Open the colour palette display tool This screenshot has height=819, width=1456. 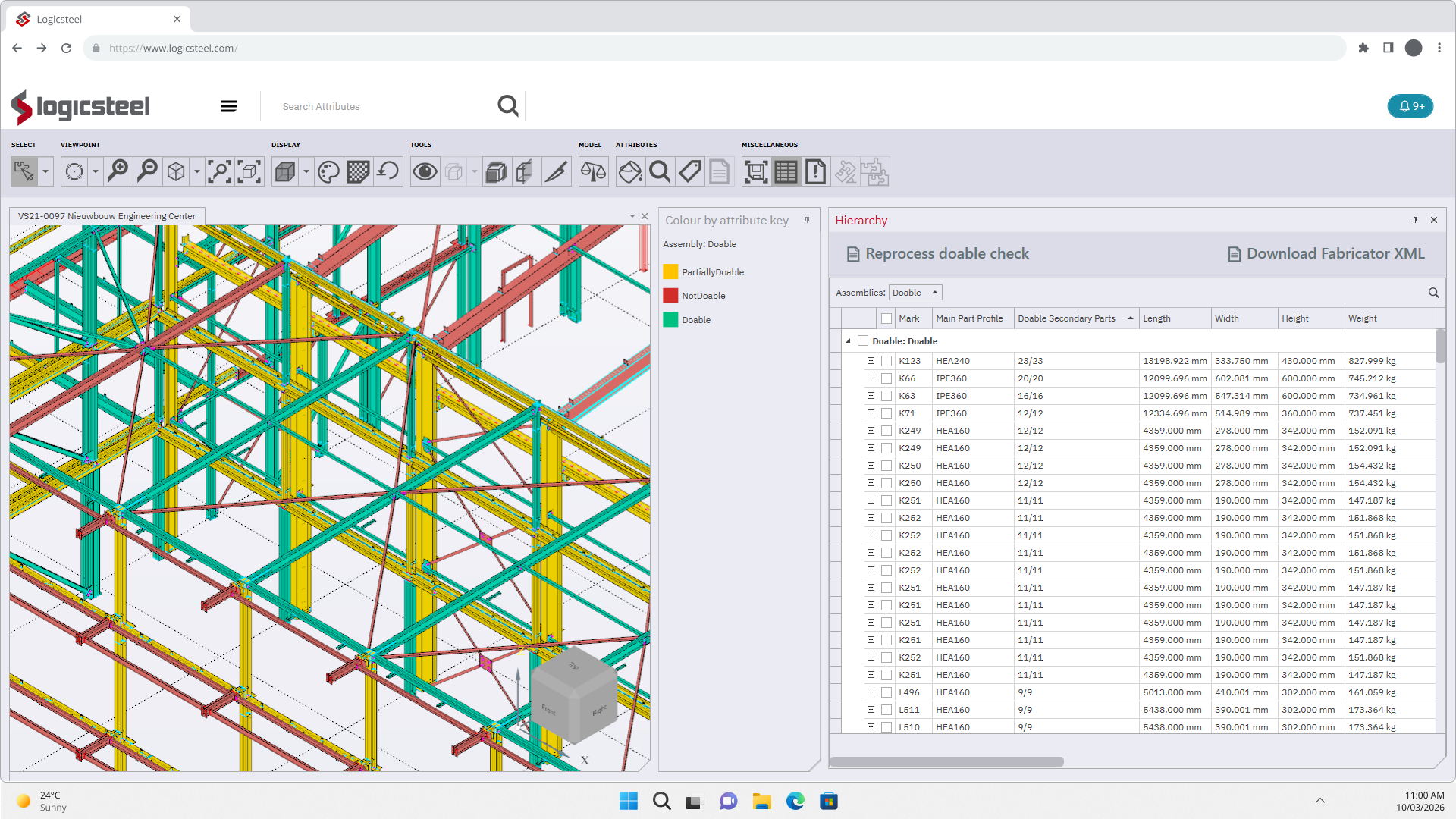[328, 171]
